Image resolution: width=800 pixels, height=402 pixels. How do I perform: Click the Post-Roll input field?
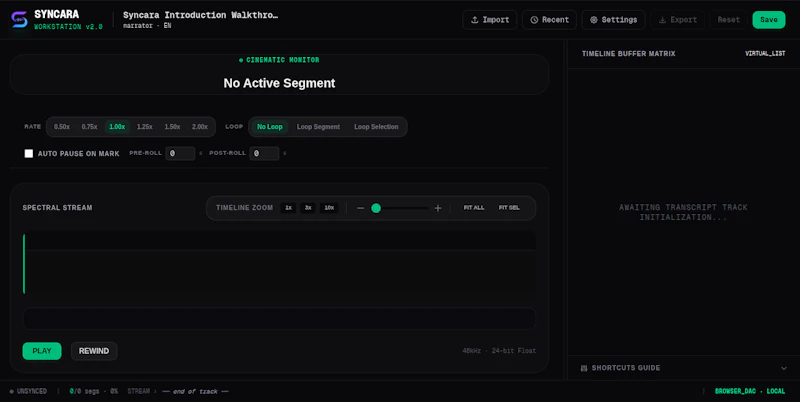[x=264, y=153]
